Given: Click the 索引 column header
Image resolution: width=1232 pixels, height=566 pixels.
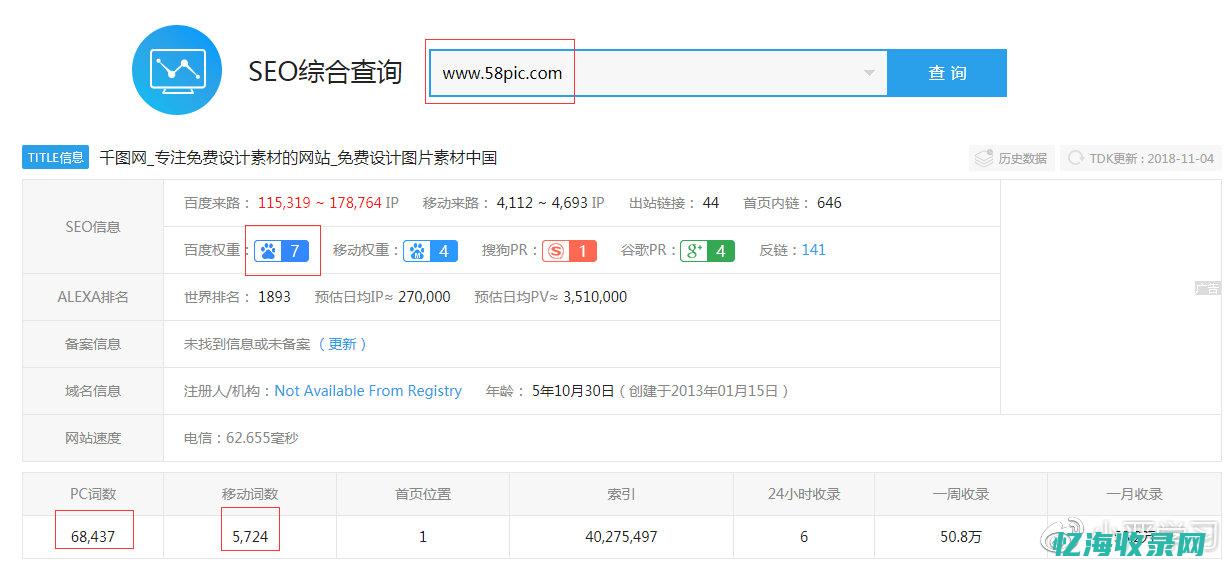Looking at the screenshot, I should point(621,494).
